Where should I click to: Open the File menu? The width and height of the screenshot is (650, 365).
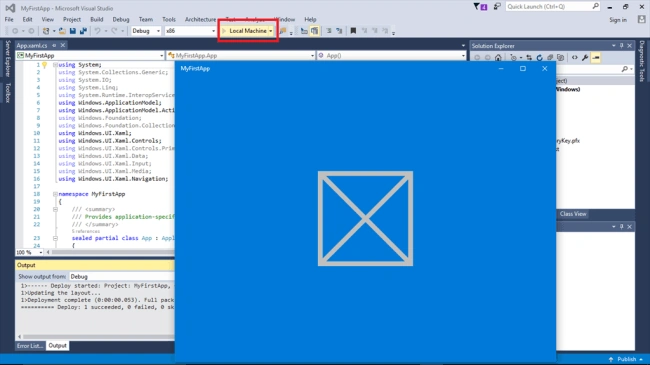click(9, 19)
